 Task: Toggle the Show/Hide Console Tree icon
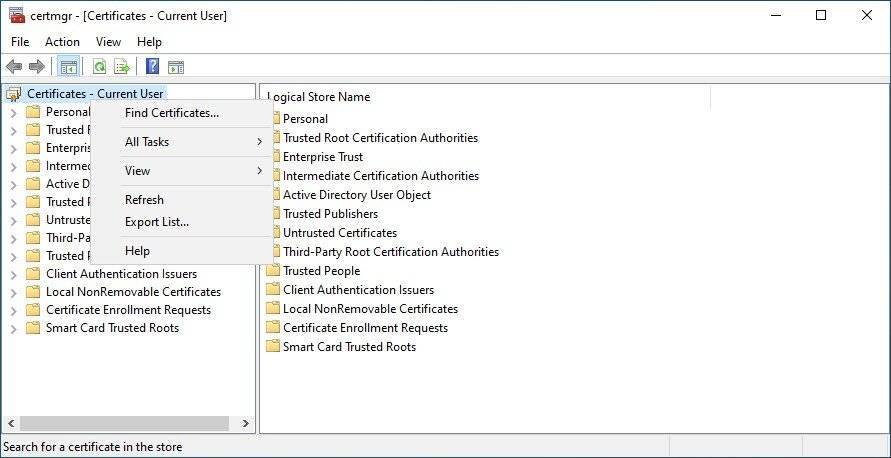click(68, 67)
